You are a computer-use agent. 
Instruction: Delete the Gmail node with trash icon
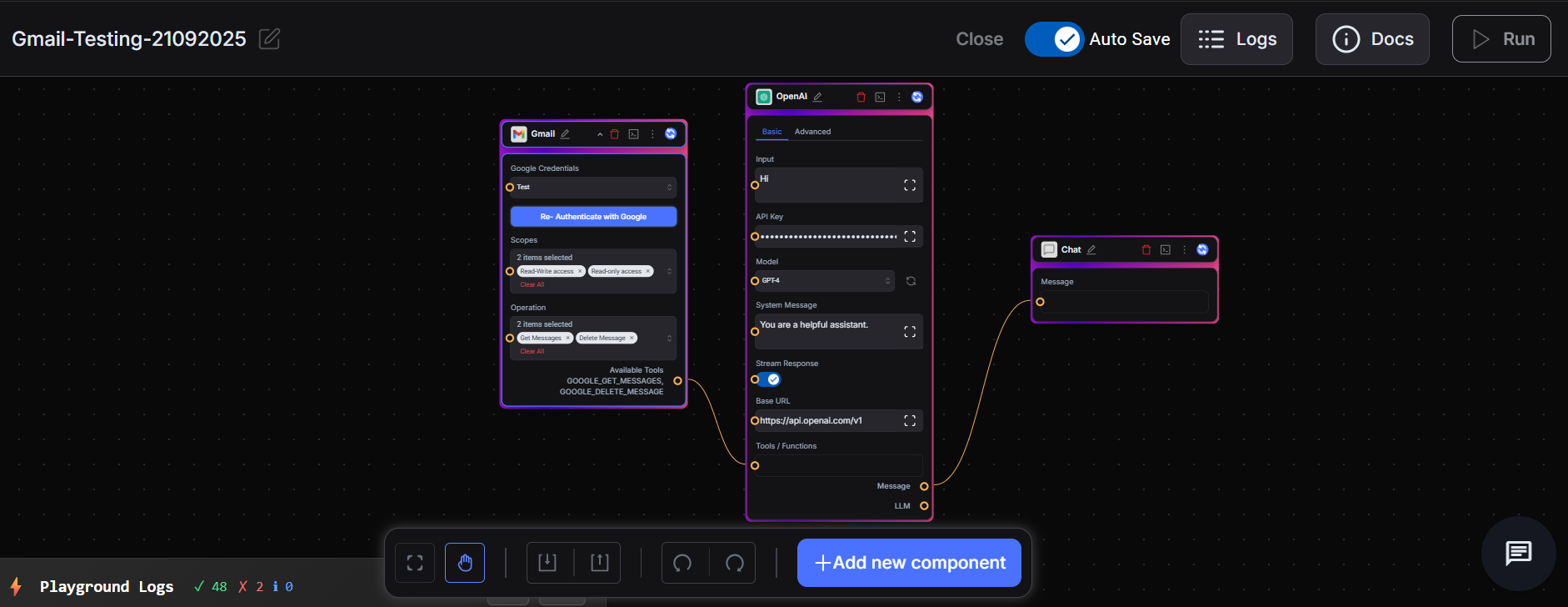[615, 134]
